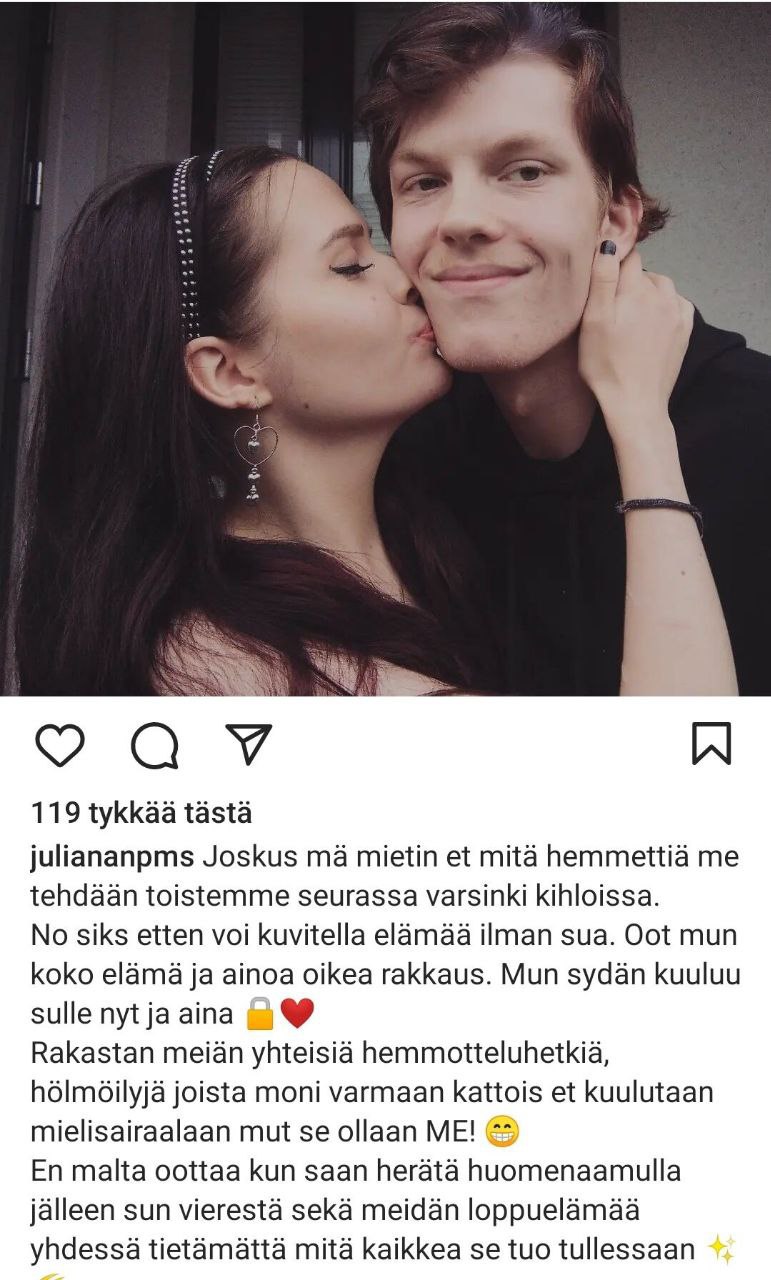Click the grinning emoji after 'ME!'
Screen dimensions: 771x1280
[502, 1133]
